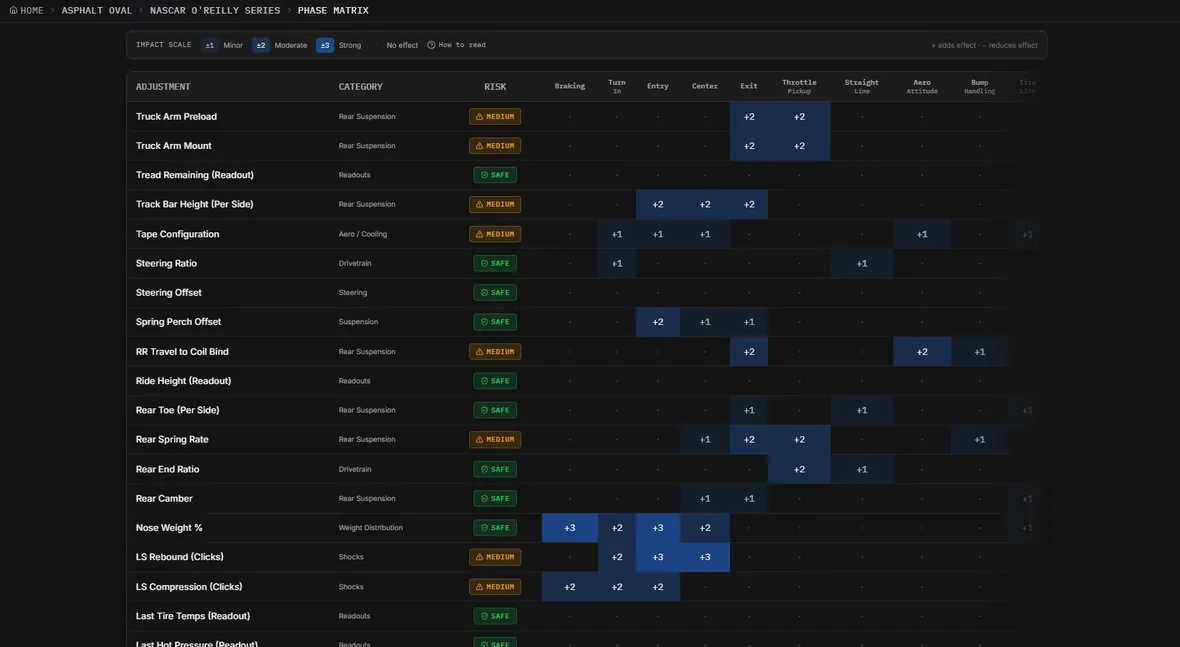Click Safe badge for Spring Perch Offset
1180x647 pixels.
495,322
